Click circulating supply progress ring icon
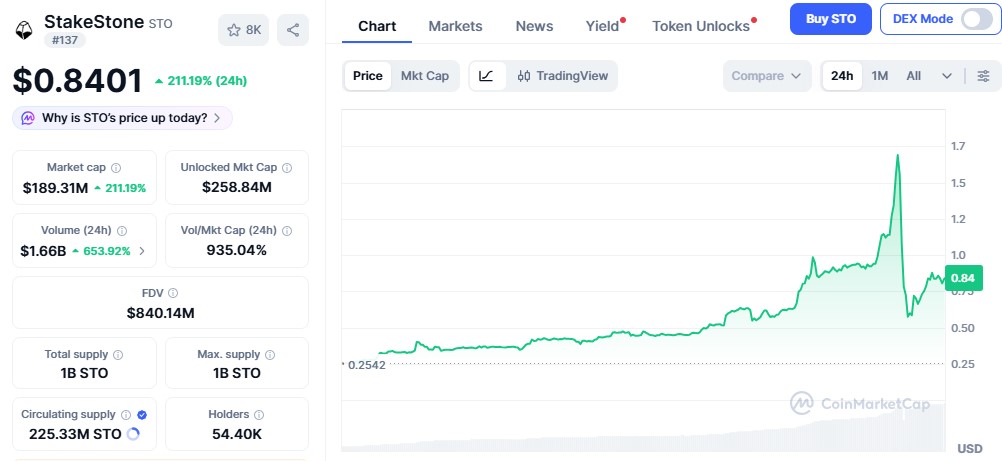1002x461 pixels. tap(134, 435)
